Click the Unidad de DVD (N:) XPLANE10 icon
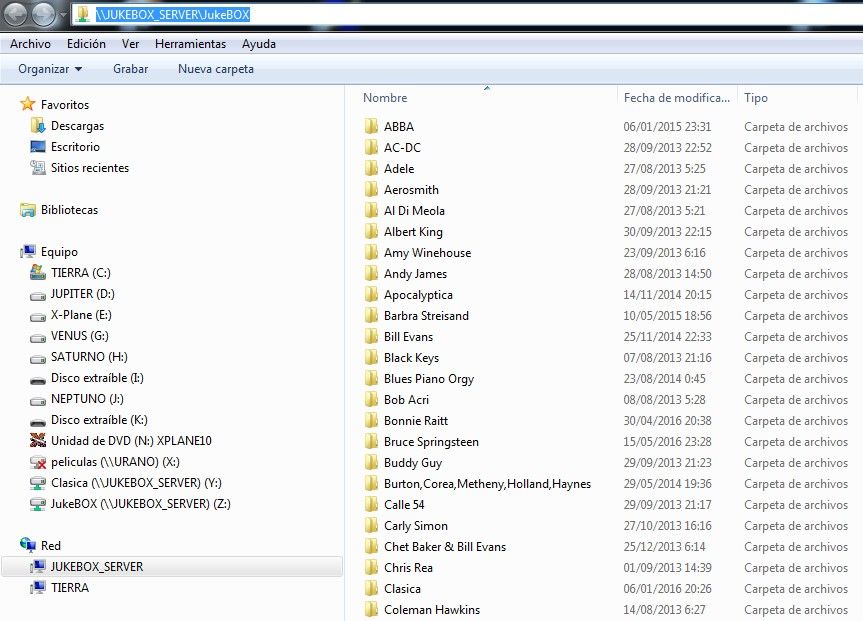Screen dimensions: 863x621 (x=38, y=440)
